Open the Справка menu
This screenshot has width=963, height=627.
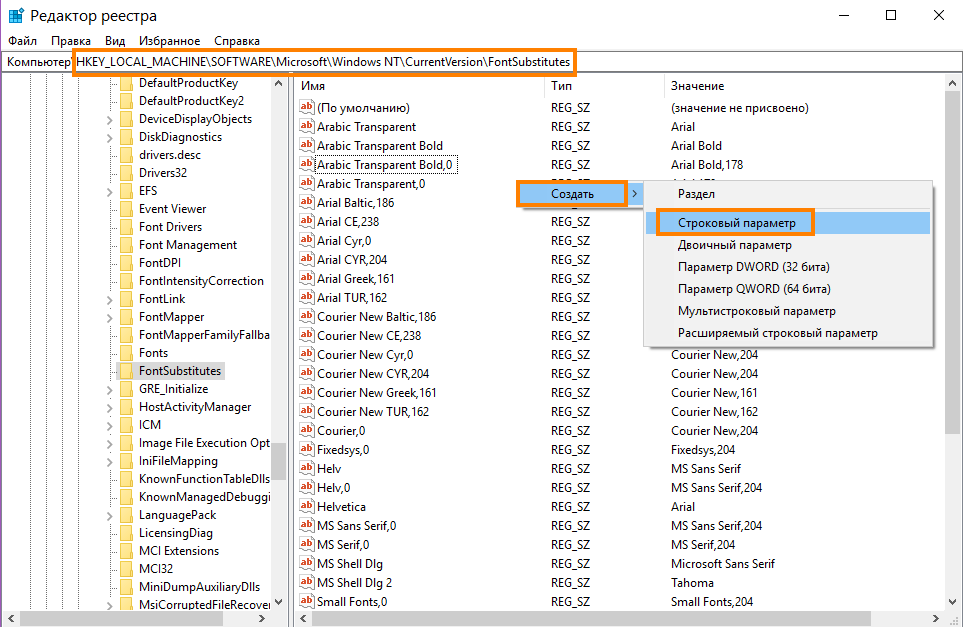[237, 41]
